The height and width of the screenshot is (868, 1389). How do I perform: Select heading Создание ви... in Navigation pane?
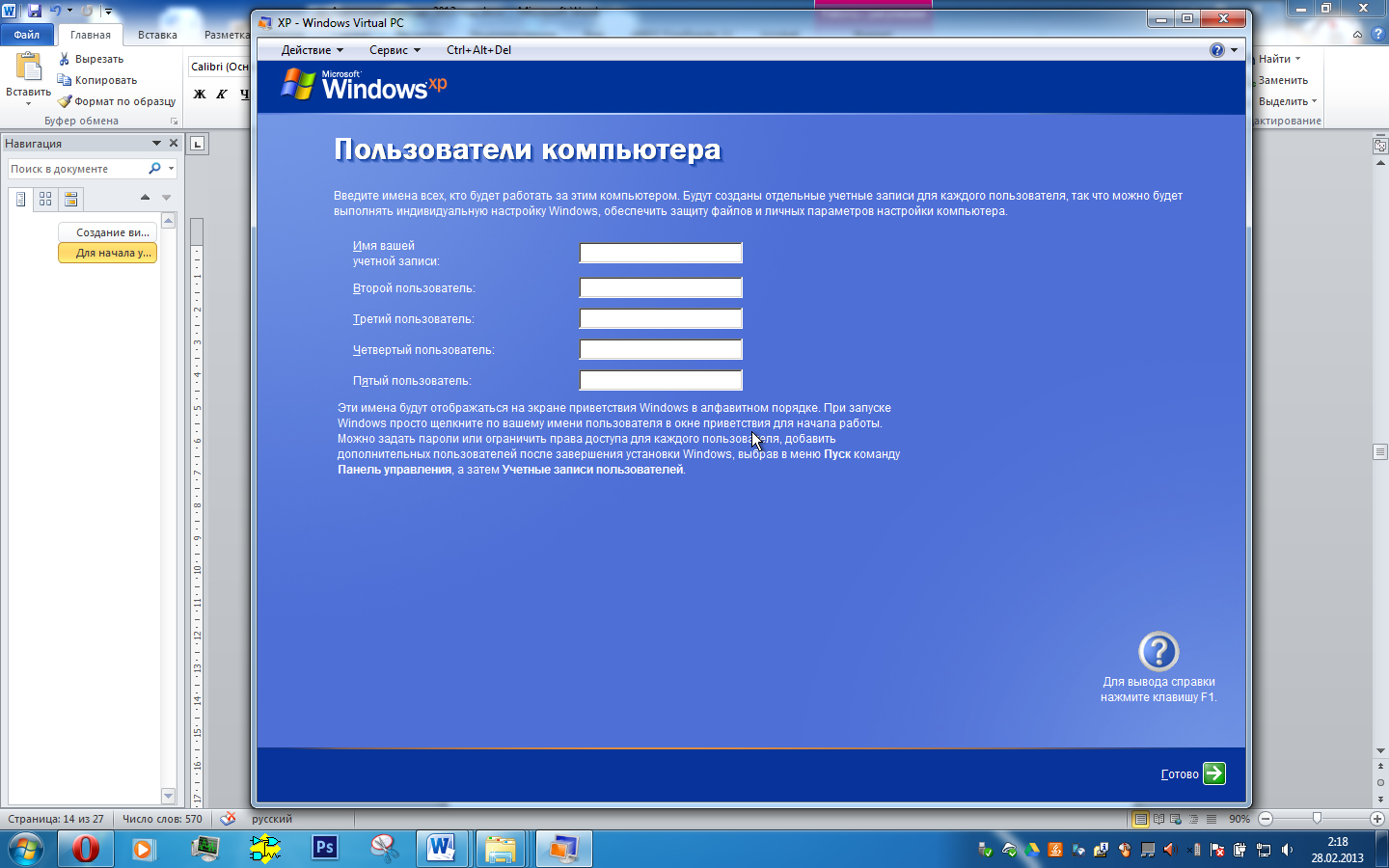[107, 232]
